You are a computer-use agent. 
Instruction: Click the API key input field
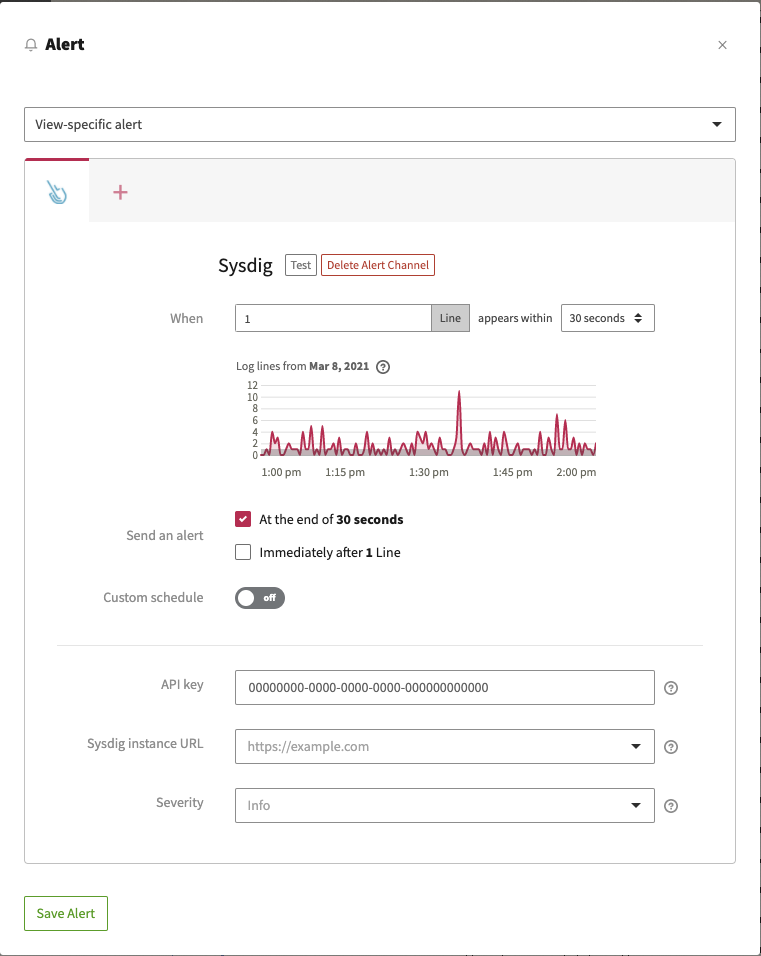[x=445, y=688]
